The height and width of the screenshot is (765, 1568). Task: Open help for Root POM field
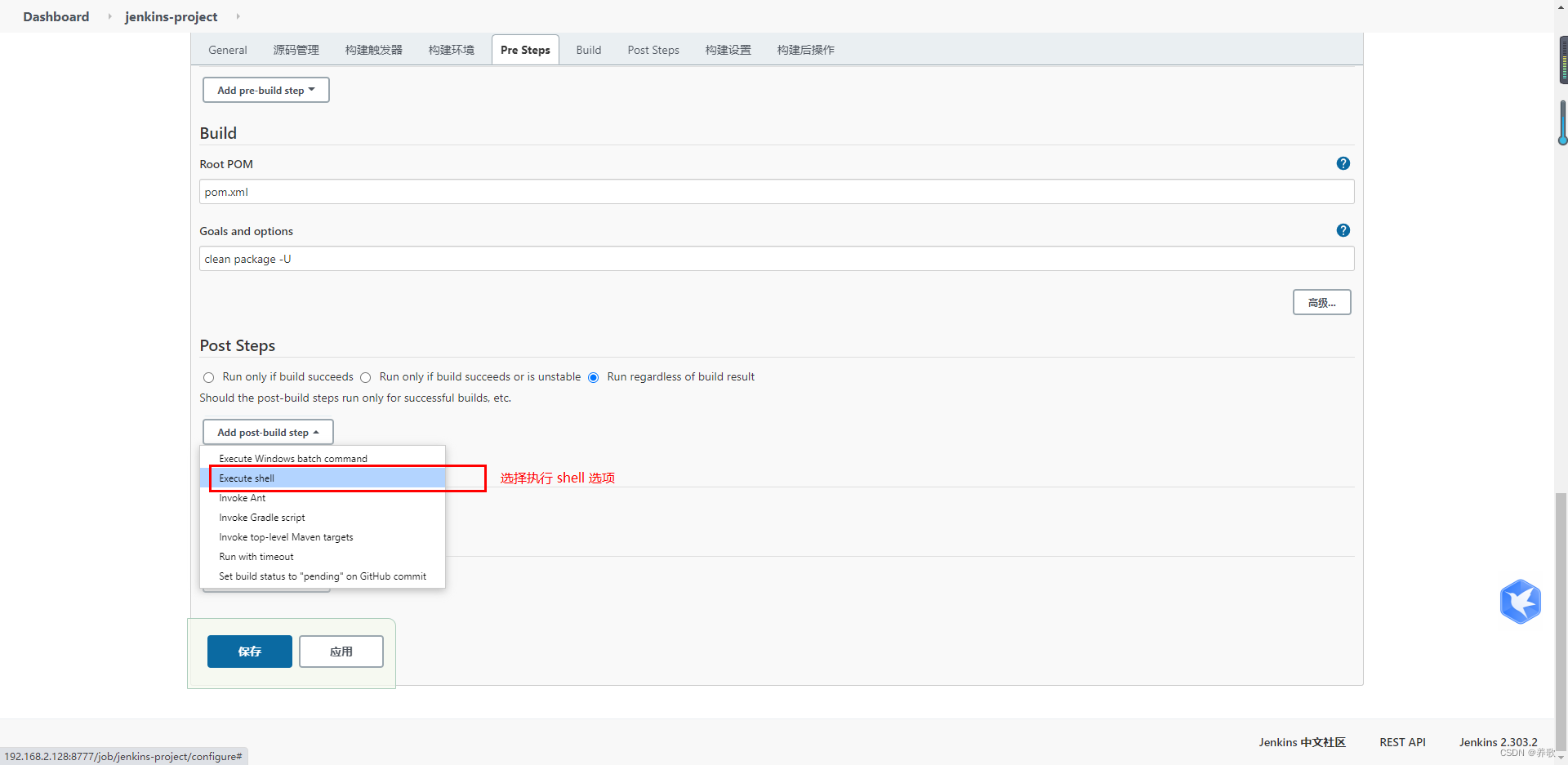[1343, 163]
